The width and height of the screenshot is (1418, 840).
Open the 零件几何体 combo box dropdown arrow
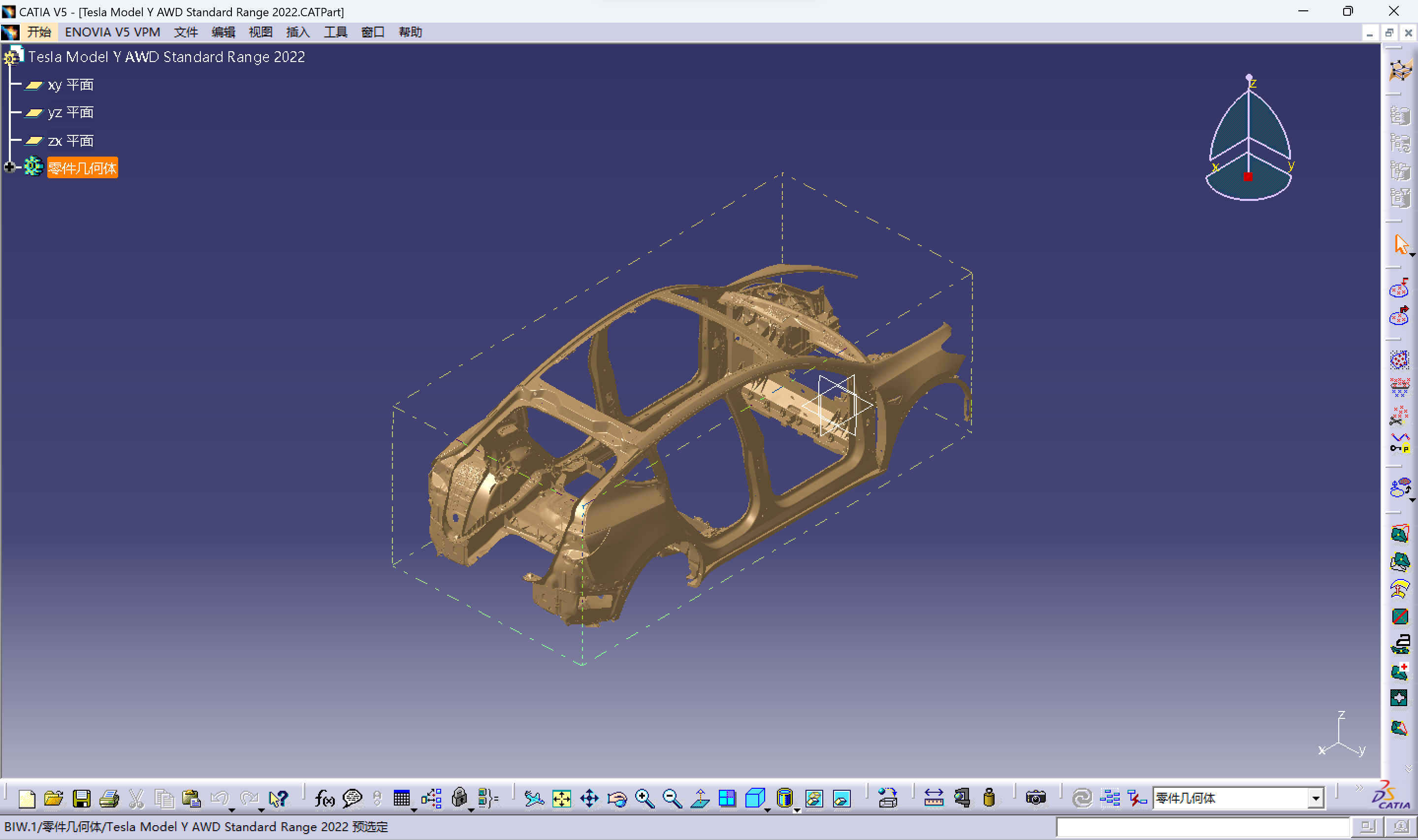click(x=1316, y=799)
